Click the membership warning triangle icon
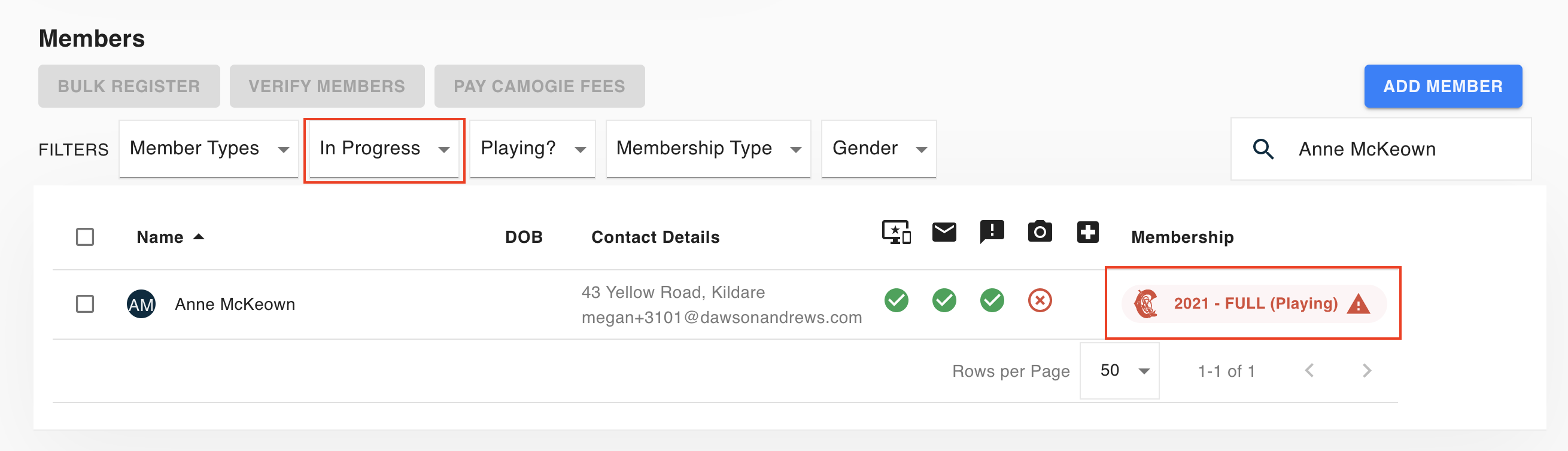 tap(1358, 303)
